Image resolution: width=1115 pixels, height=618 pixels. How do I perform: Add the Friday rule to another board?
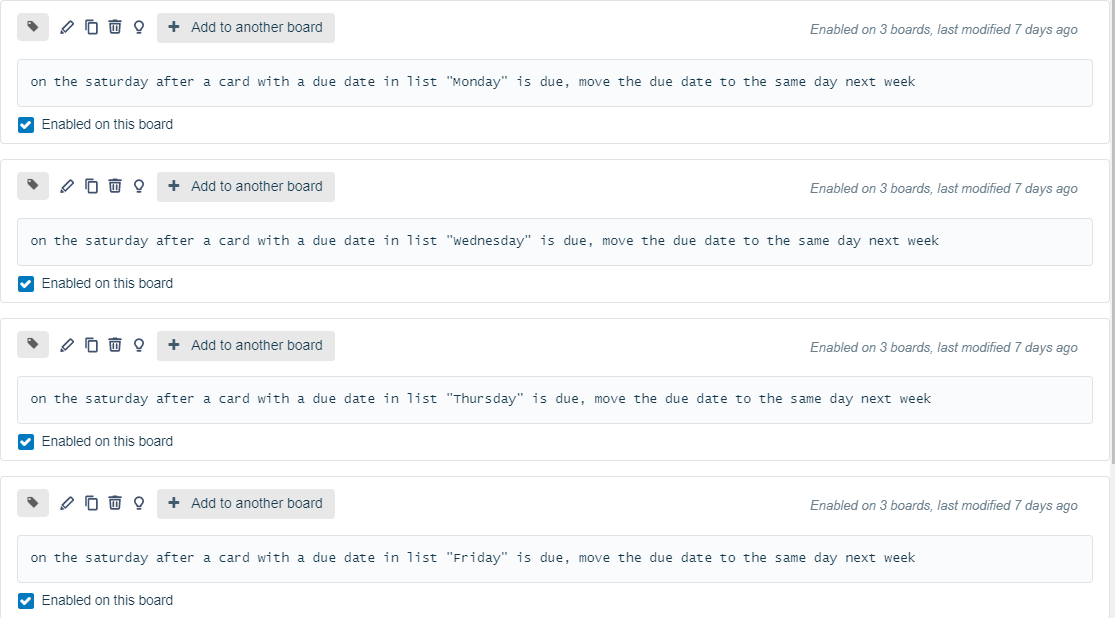[x=245, y=504]
